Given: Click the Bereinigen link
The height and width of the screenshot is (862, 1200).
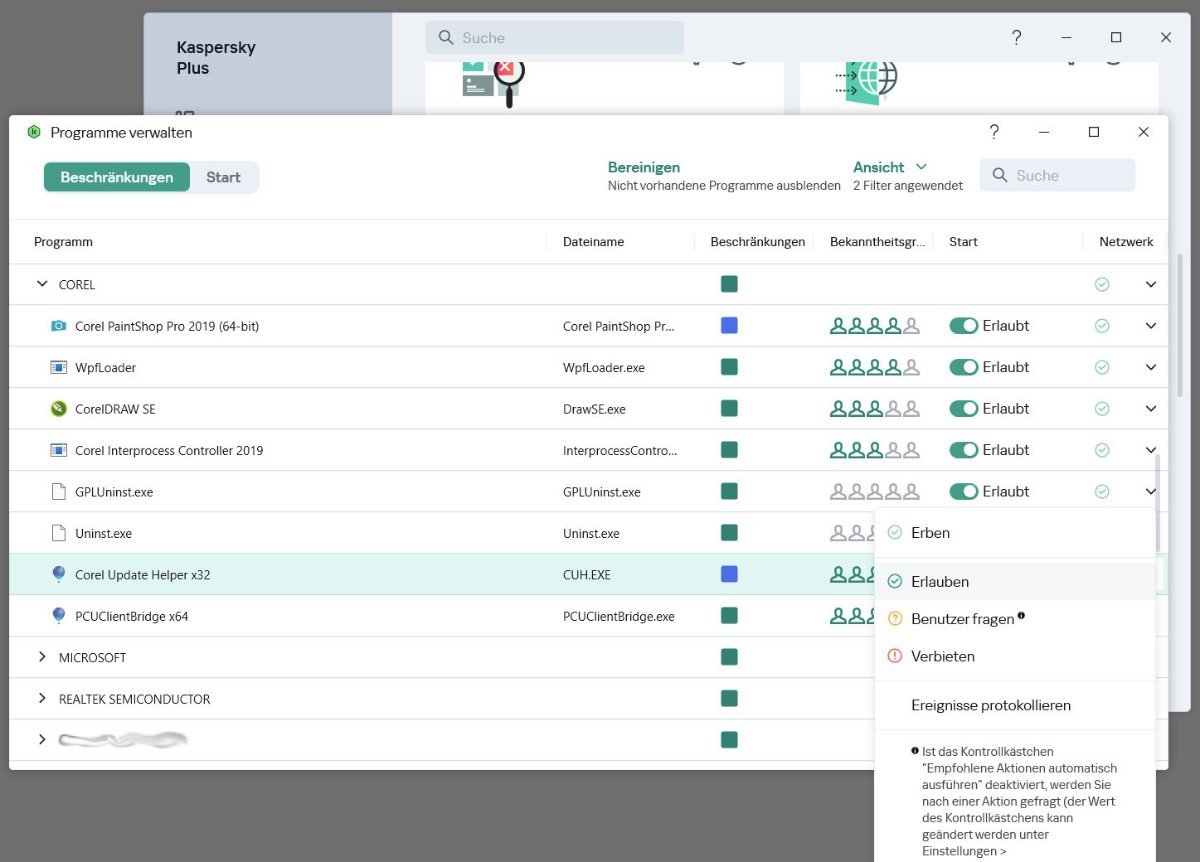Looking at the screenshot, I should click(x=643, y=167).
